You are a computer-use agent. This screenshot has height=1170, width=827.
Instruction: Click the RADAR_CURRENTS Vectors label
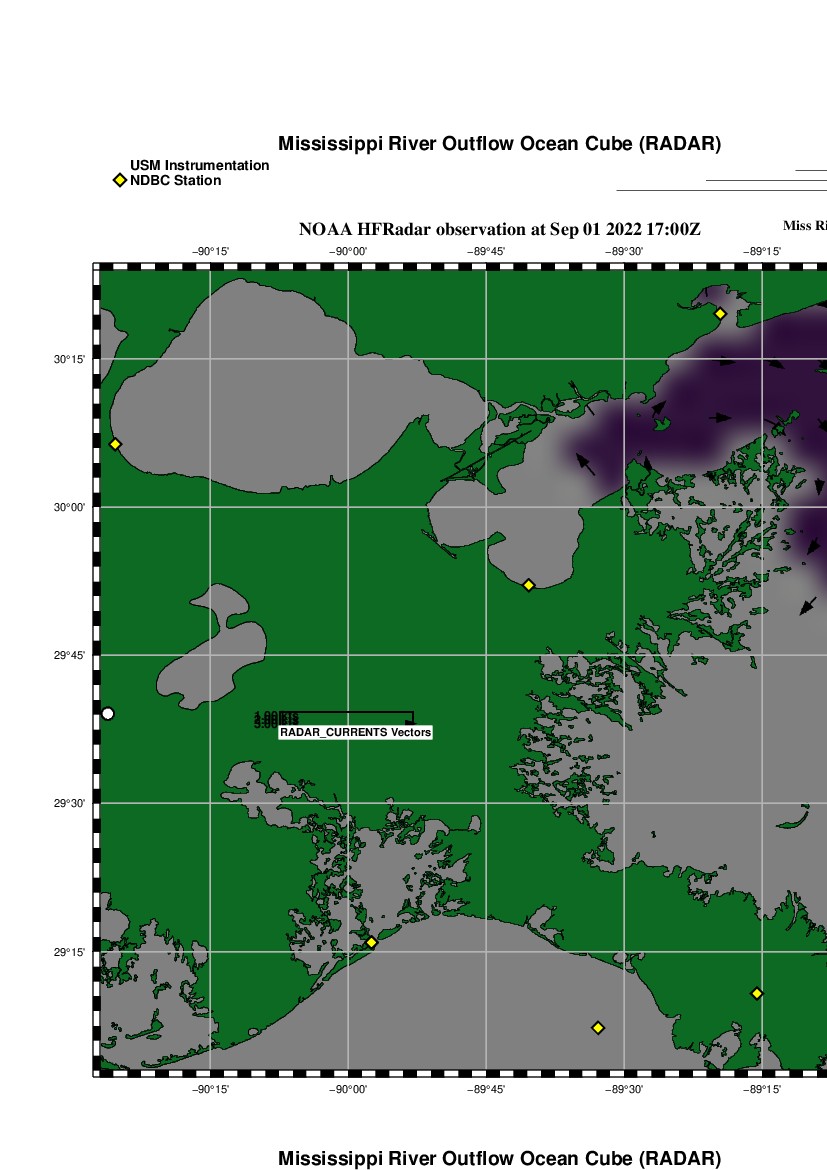tap(355, 733)
